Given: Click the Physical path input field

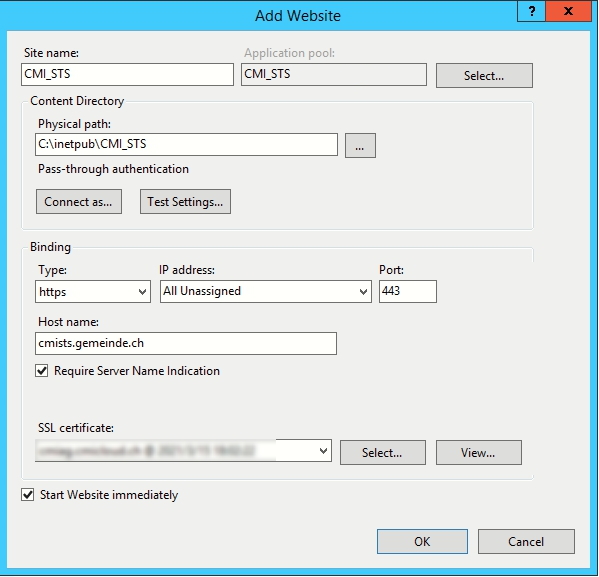Looking at the screenshot, I should 186,144.
